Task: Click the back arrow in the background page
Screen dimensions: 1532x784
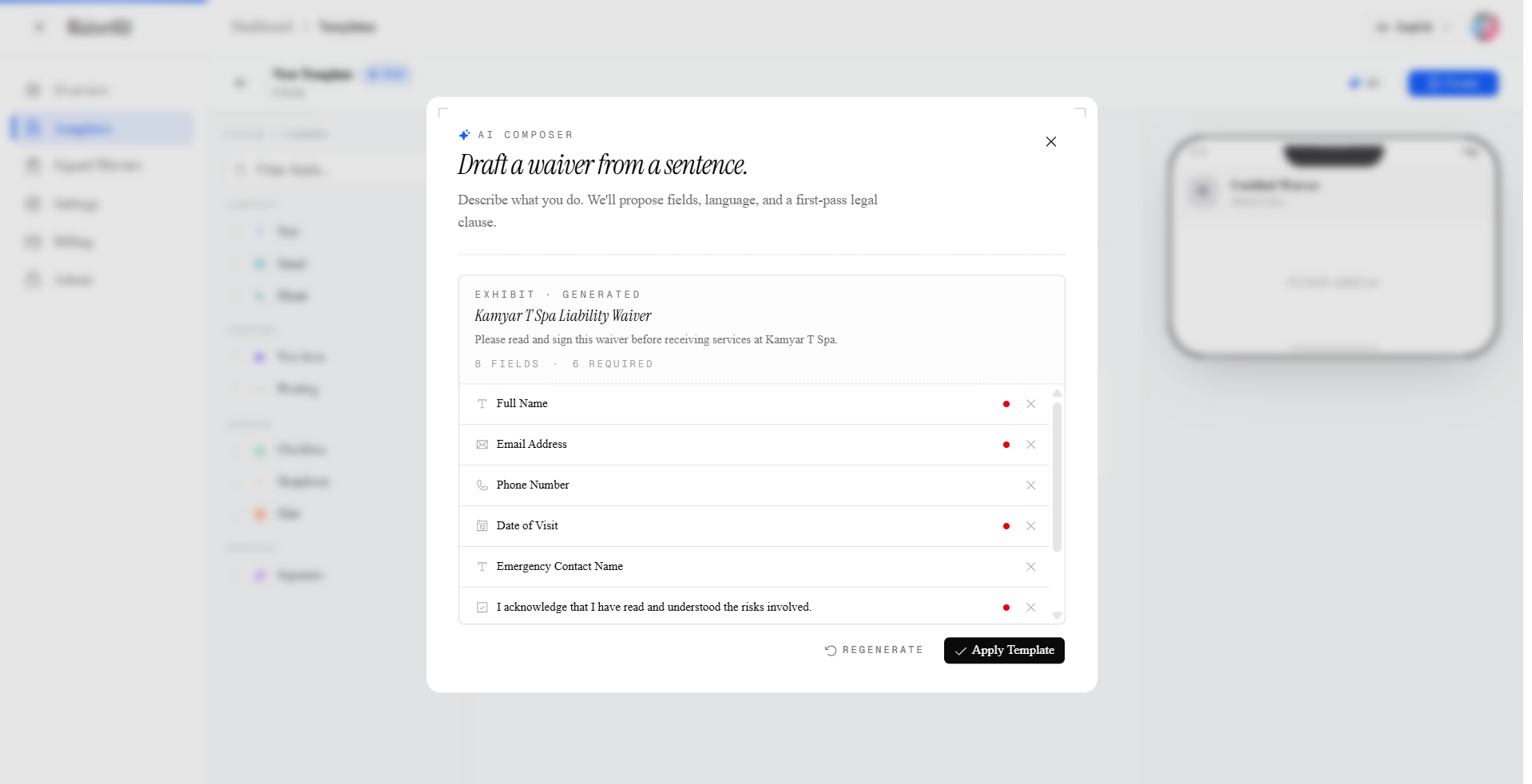Action: click(240, 83)
